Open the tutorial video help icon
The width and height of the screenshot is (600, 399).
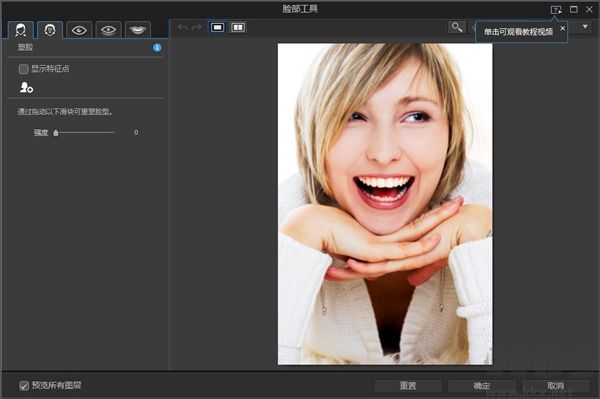[556, 10]
